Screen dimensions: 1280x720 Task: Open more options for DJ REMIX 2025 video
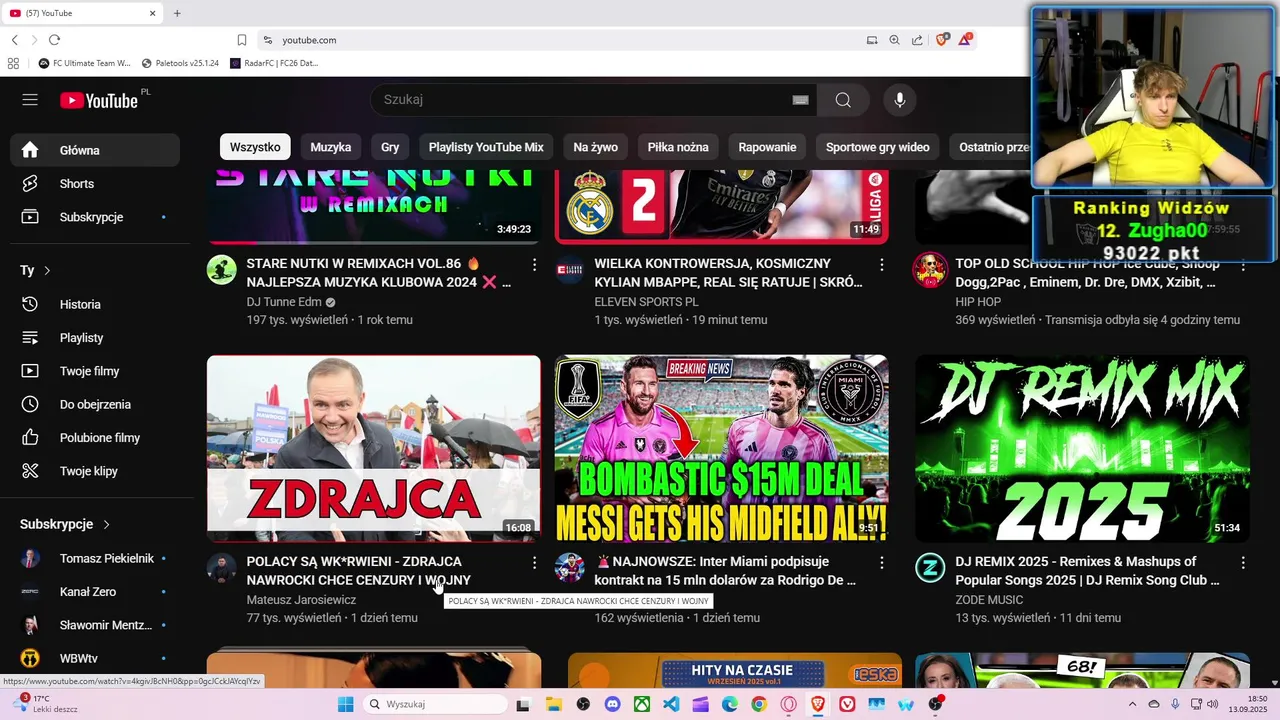(x=1243, y=563)
